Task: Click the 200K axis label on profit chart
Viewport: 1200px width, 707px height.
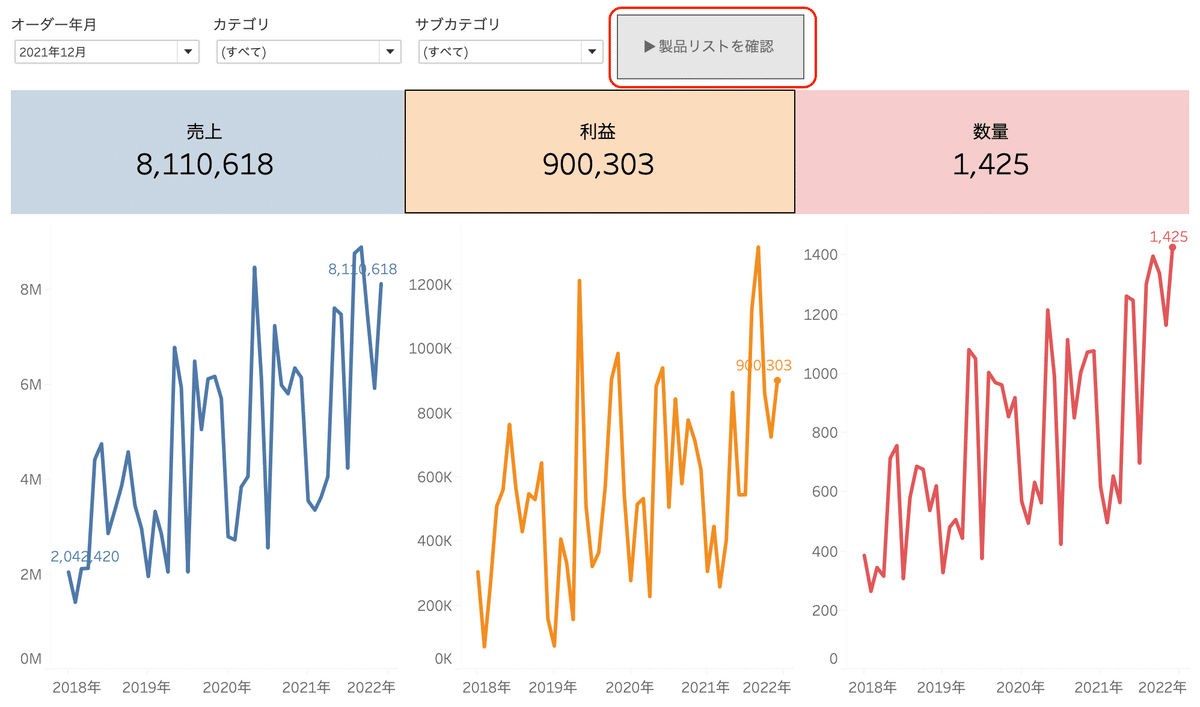Action: coord(435,606)
